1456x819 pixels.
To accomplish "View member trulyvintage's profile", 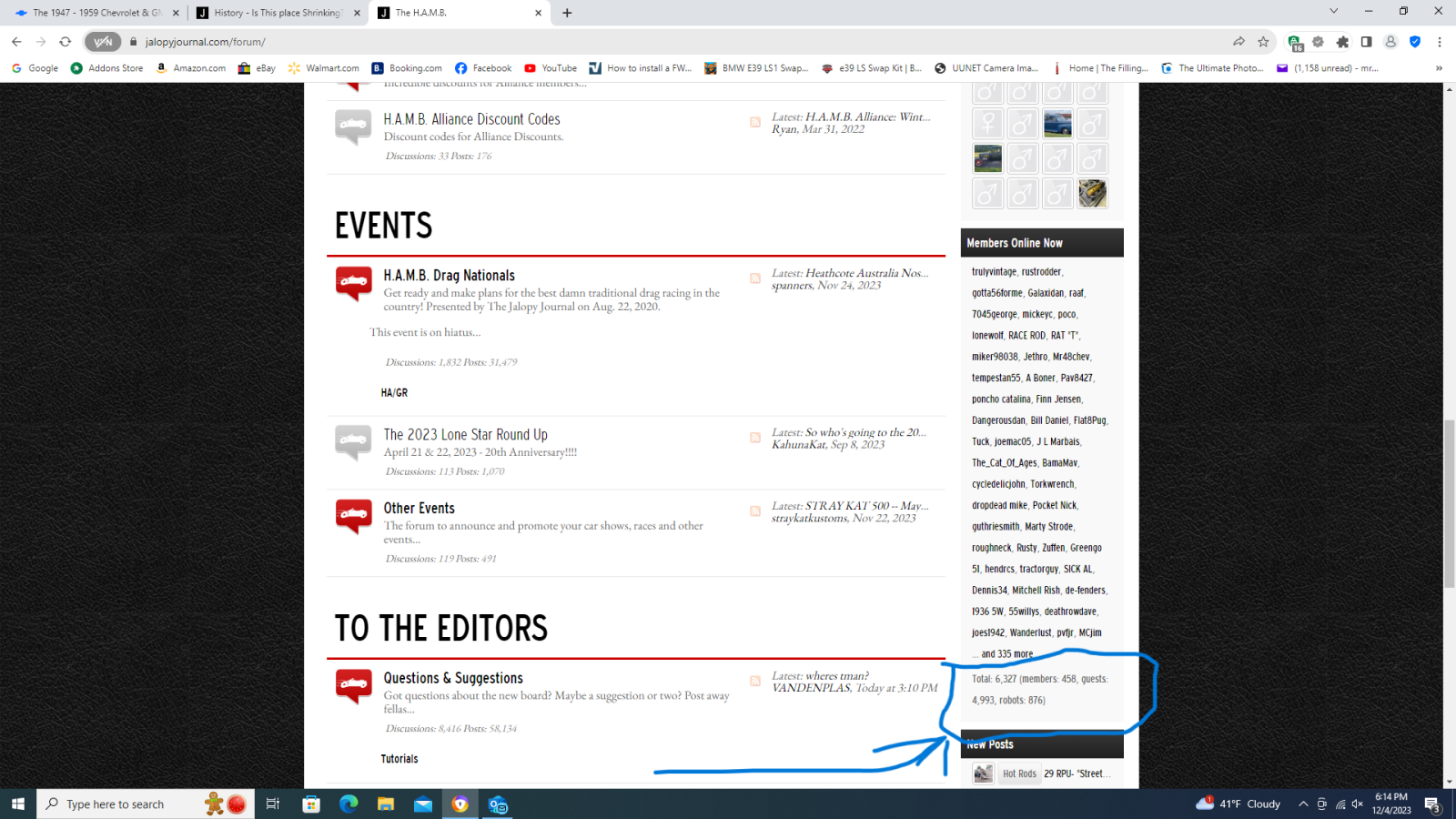I will 994,272.
